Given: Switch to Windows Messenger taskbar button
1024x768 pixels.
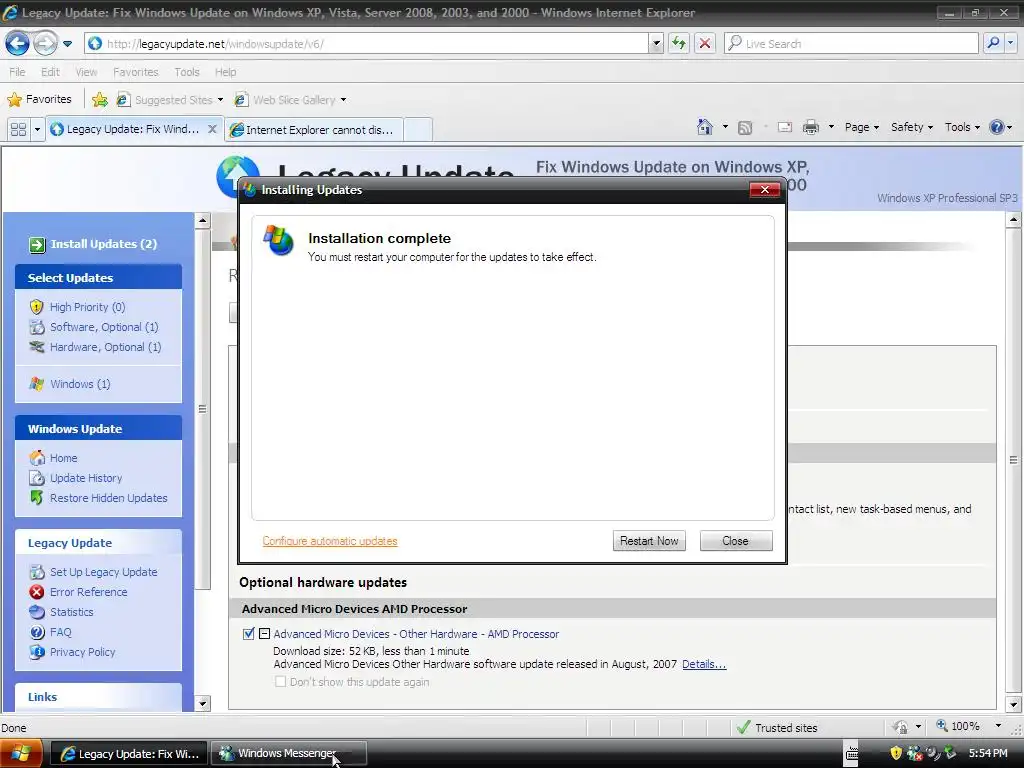Looking at the screenshot, I should (x=291, y=754).
